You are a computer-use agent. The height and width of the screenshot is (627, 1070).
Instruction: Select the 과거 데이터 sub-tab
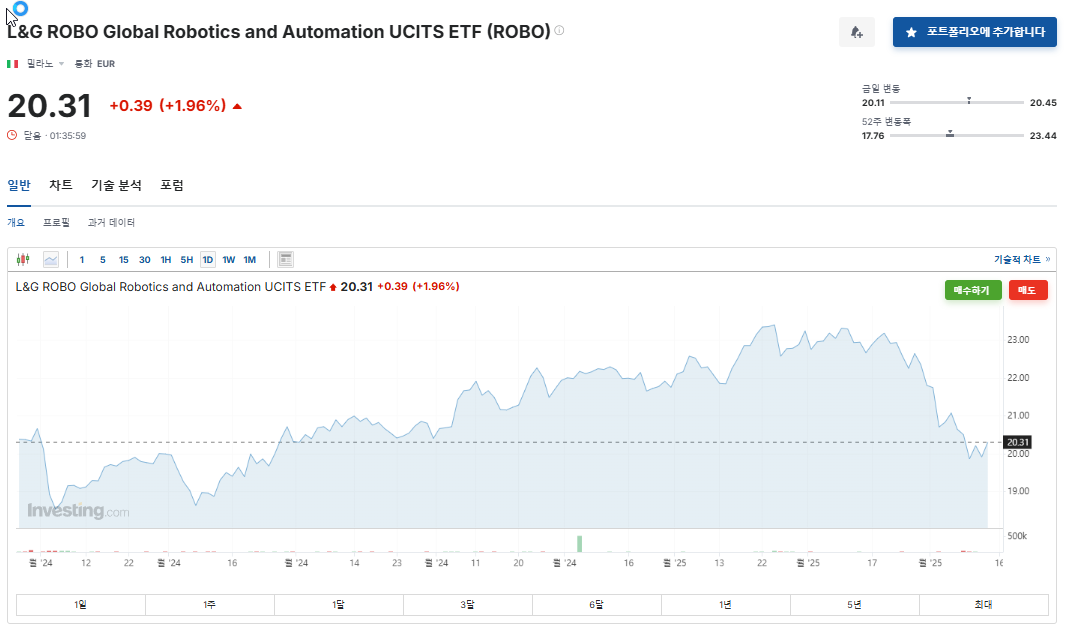coord(111,222)
